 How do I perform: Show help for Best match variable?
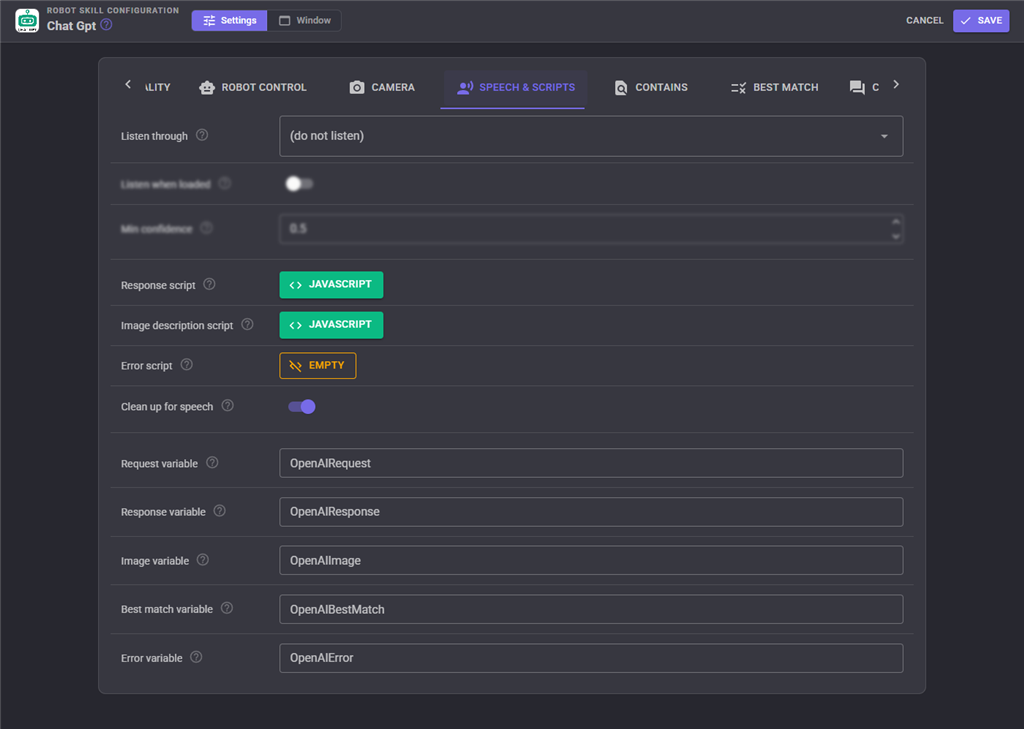(227, 608)
